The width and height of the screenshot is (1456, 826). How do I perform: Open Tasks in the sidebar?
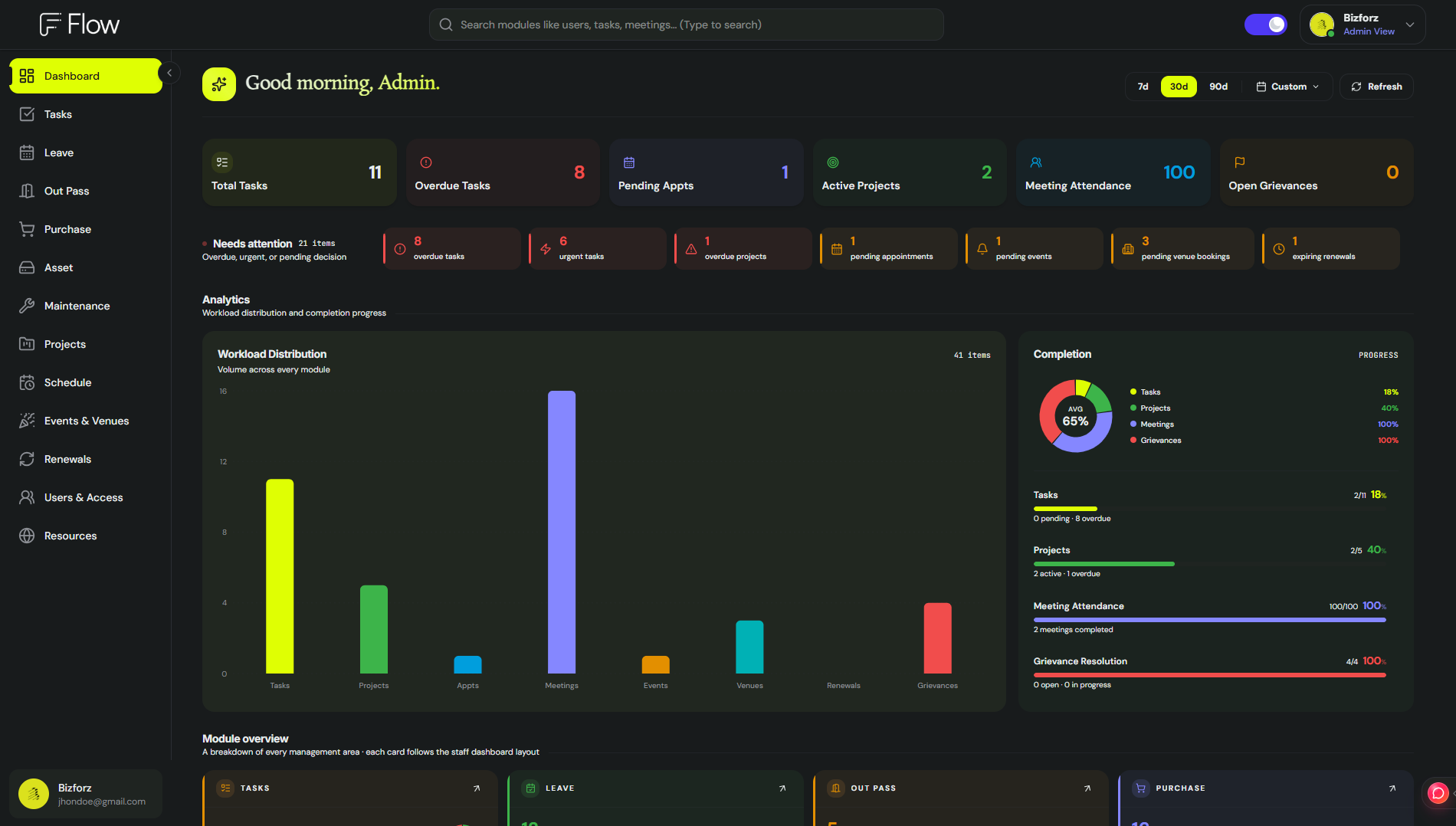(x=86, y=114)
